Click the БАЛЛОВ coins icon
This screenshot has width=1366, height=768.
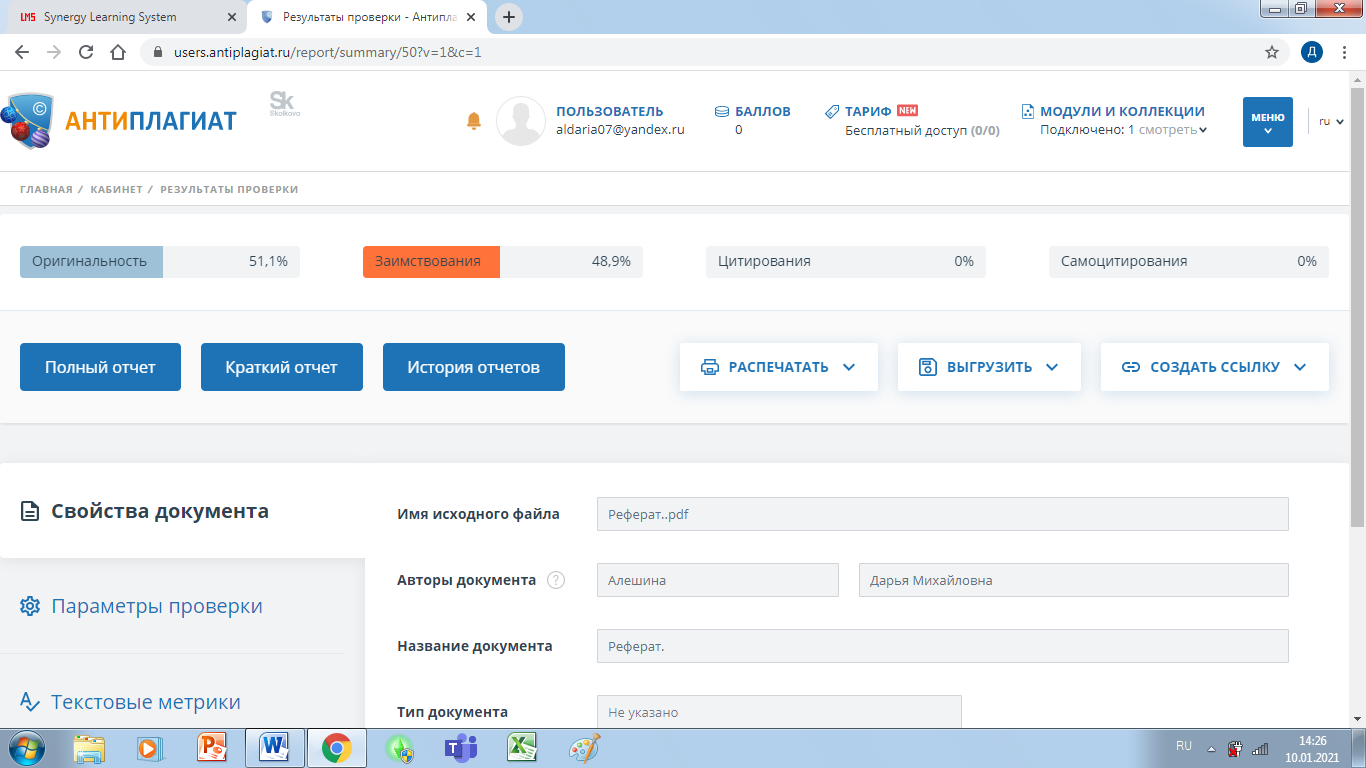coord(722,112)
